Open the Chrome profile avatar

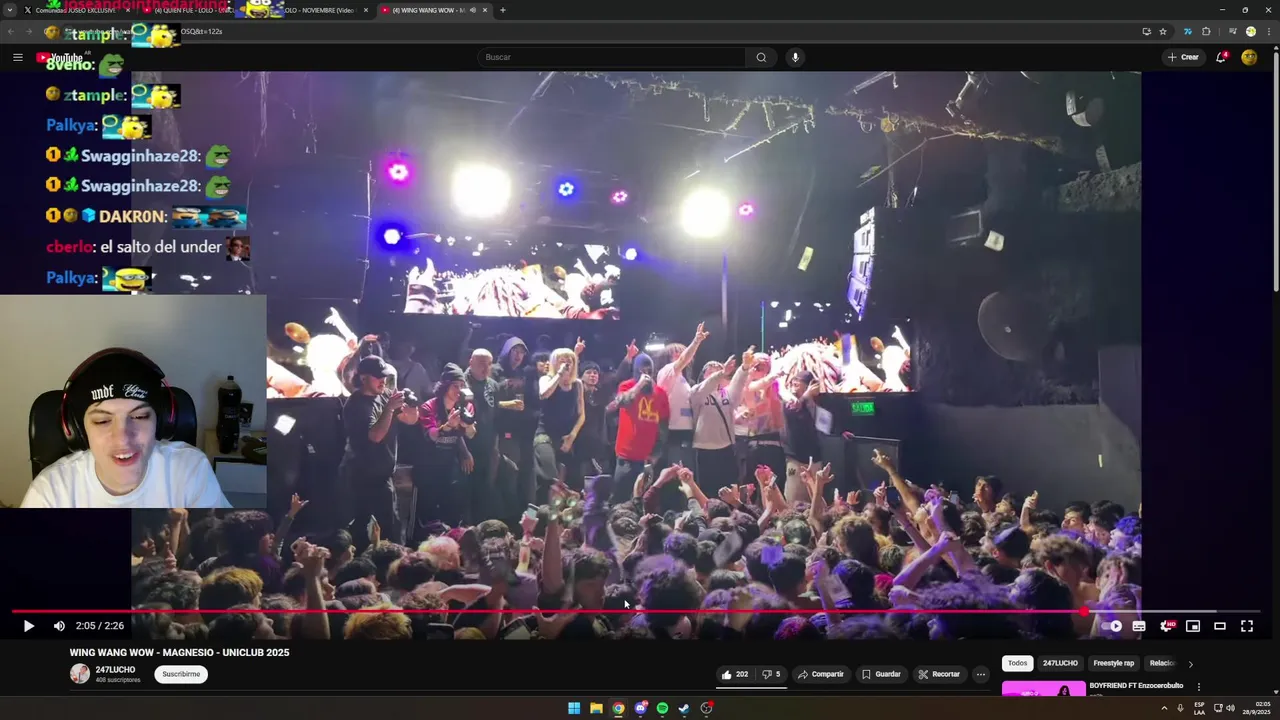(1250, 31)
